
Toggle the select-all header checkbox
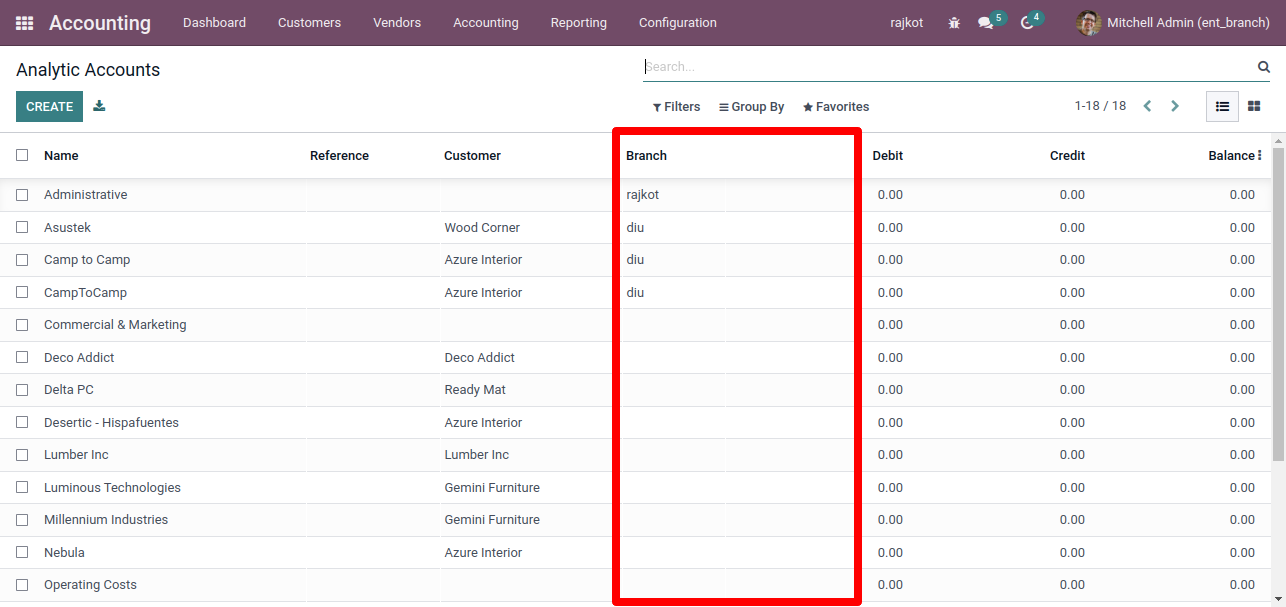click(22, 155)
